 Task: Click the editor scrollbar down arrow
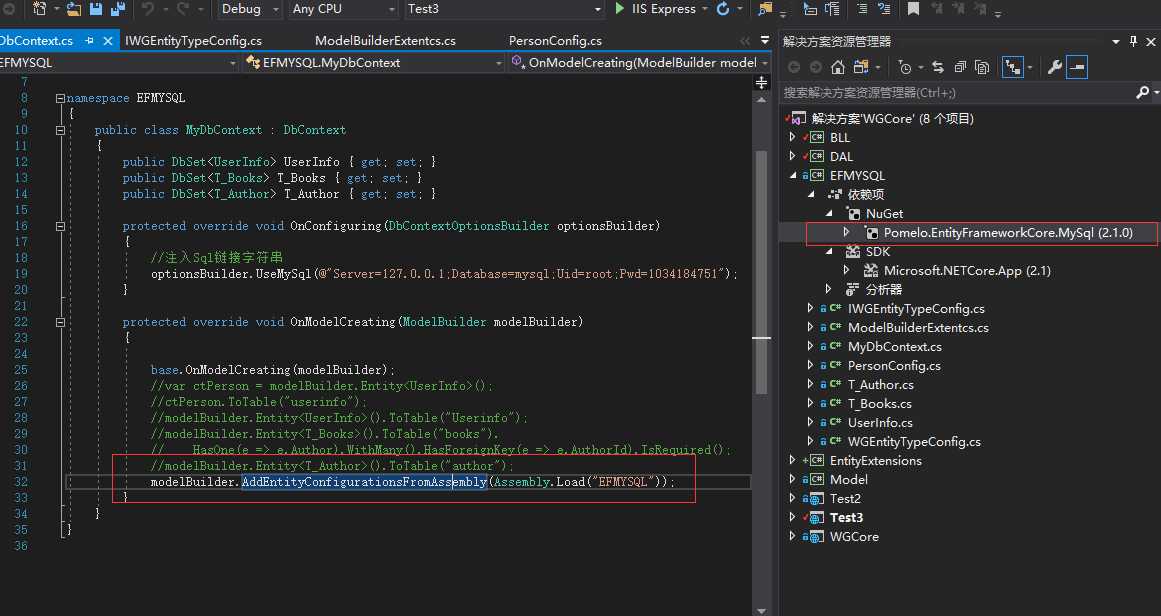[x=761, y=610]
